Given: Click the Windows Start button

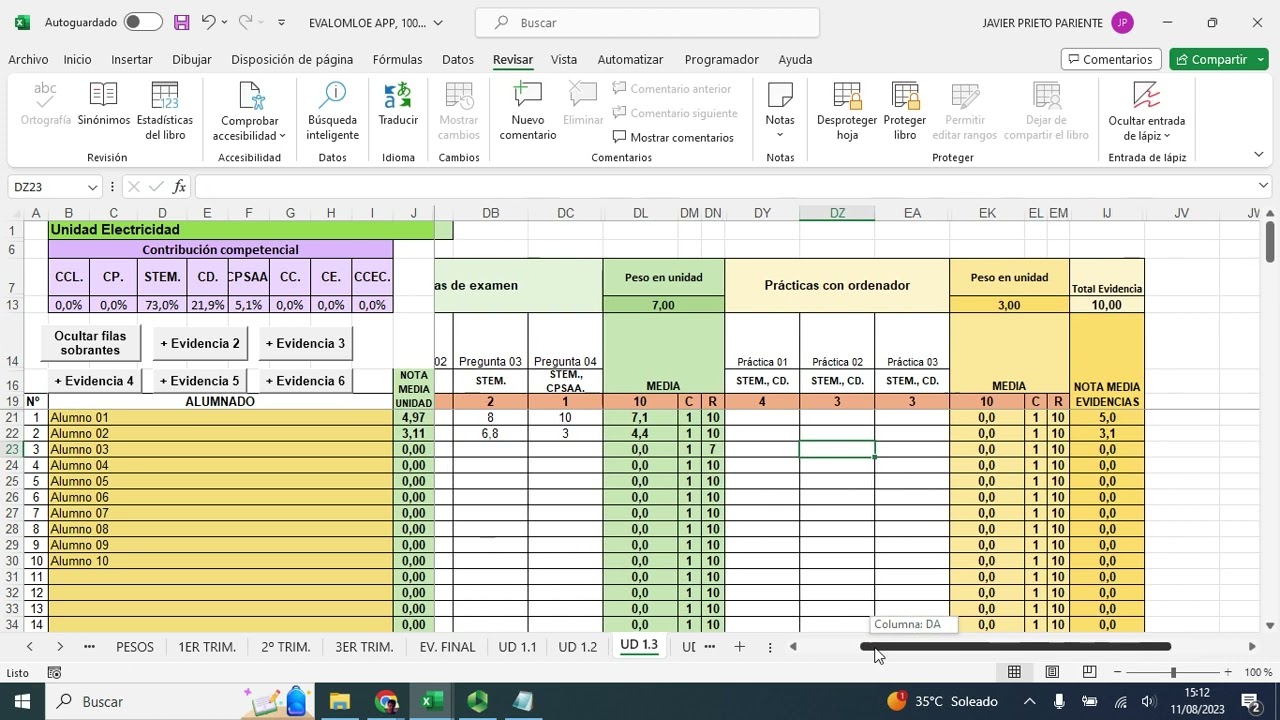Looking at the screenshot, I should pyautogui.click(x=22, y=702).
